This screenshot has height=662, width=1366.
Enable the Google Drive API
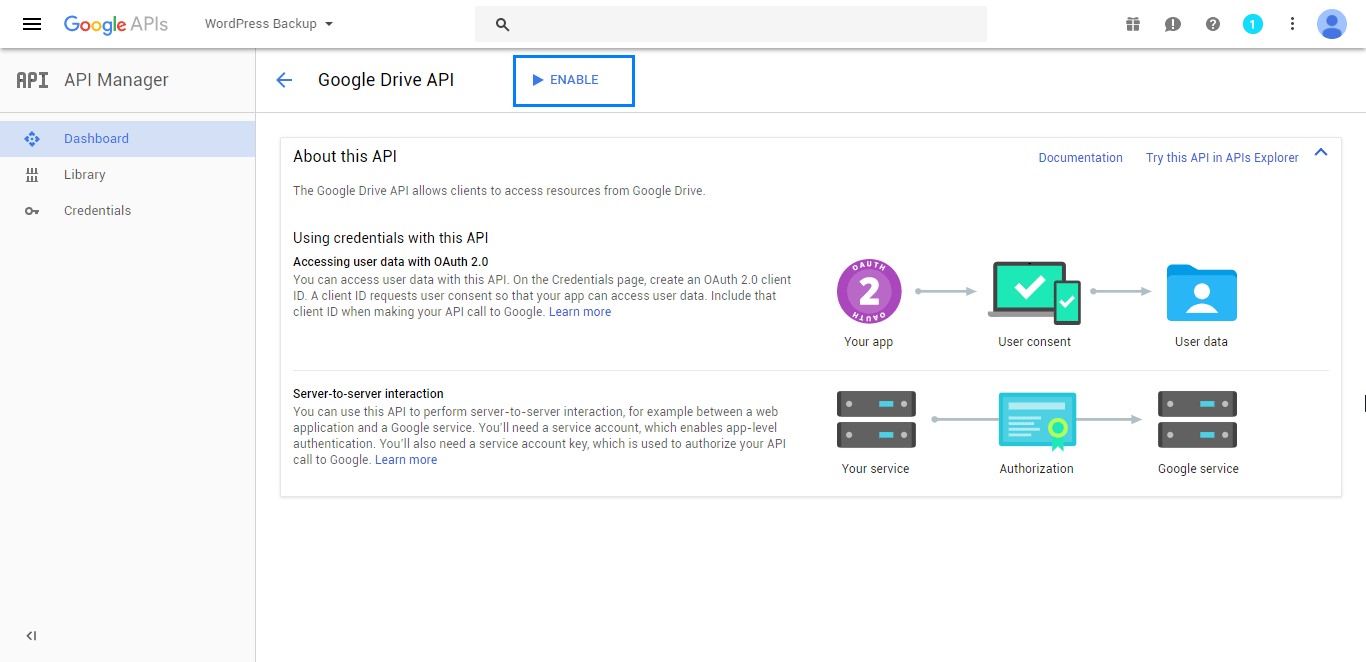click(x=574, y=80)
